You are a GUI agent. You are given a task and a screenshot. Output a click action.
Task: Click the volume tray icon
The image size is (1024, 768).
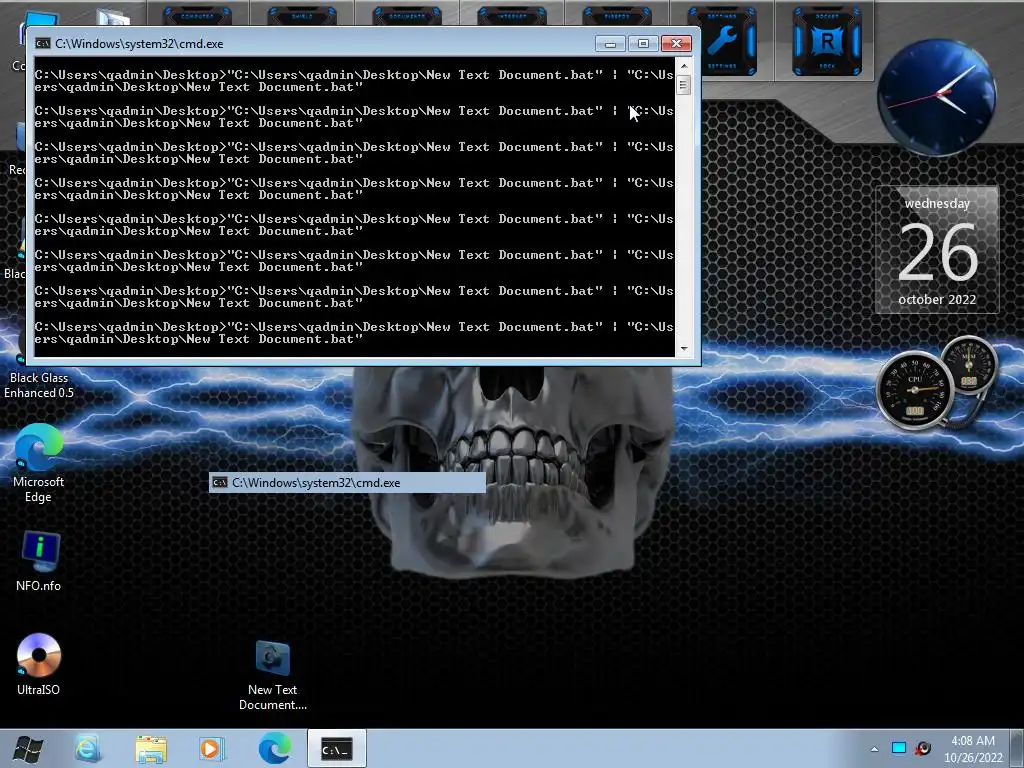click(923, 748)
